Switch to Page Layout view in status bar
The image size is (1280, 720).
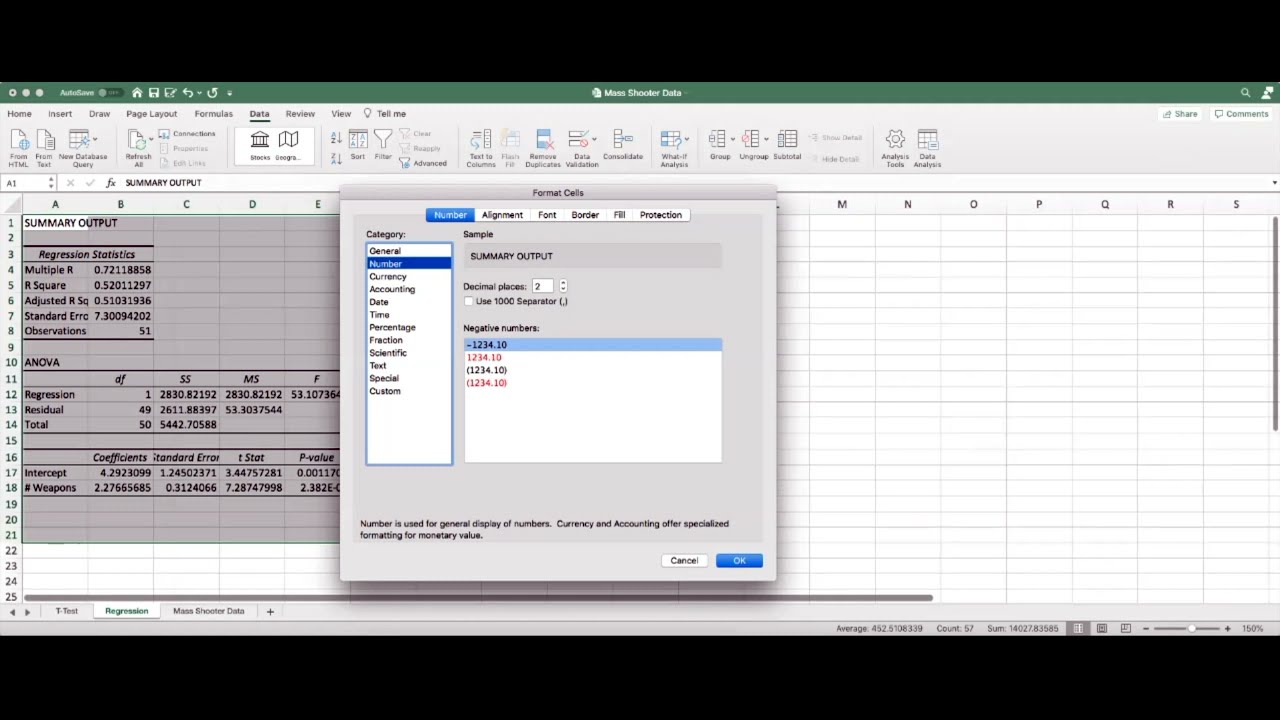1101,628
